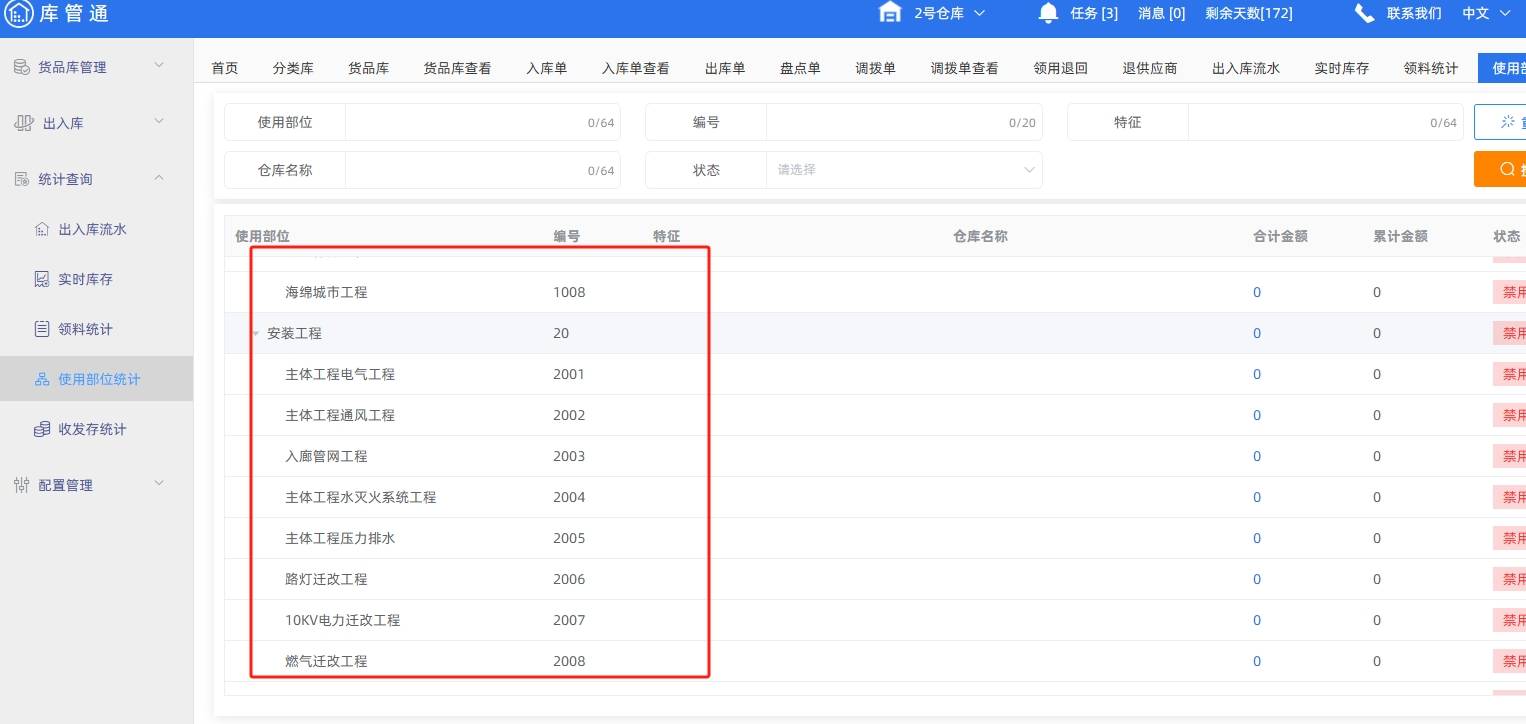Select the 路灯迁改工程 row
Screen dimensions: 1526x724
tap(326, 579)
